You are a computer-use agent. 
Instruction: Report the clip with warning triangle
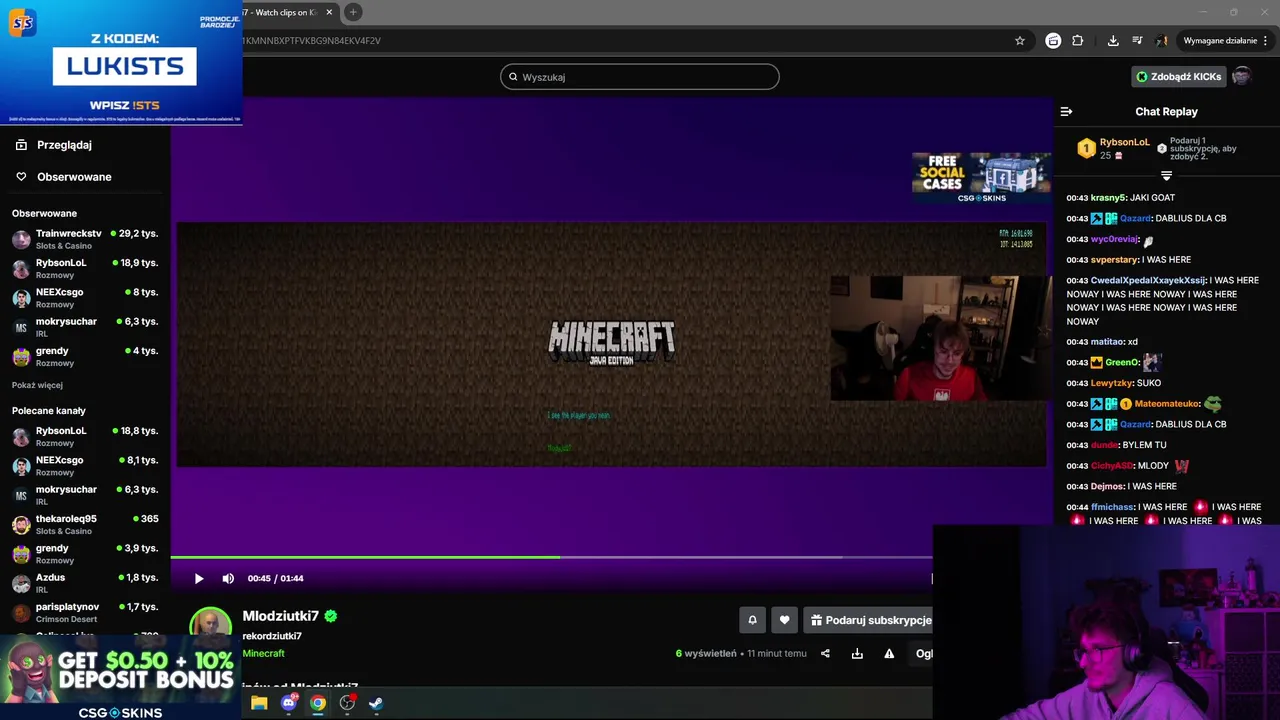coord(889,654)
